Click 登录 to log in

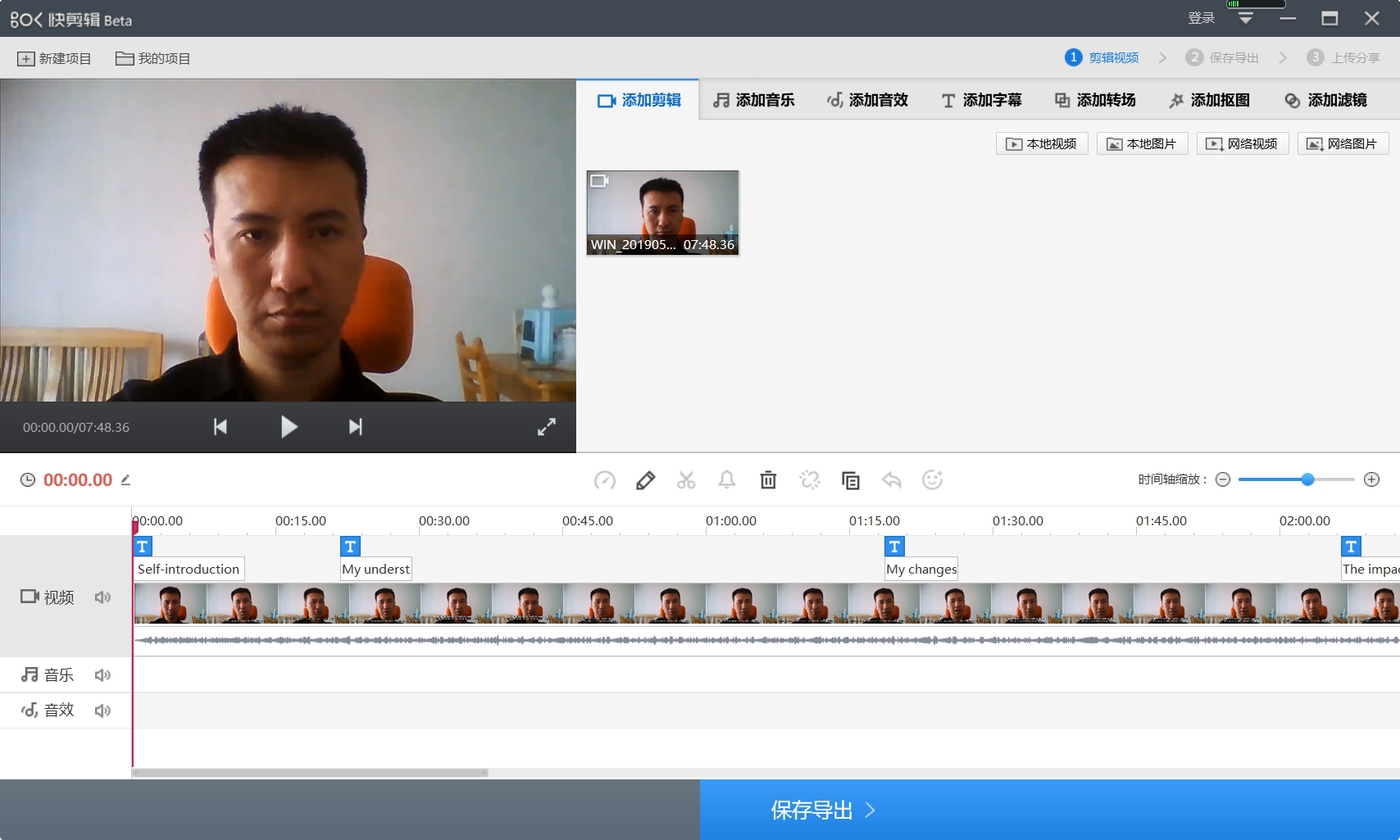pyautogui.click(x=1202, y=18)
